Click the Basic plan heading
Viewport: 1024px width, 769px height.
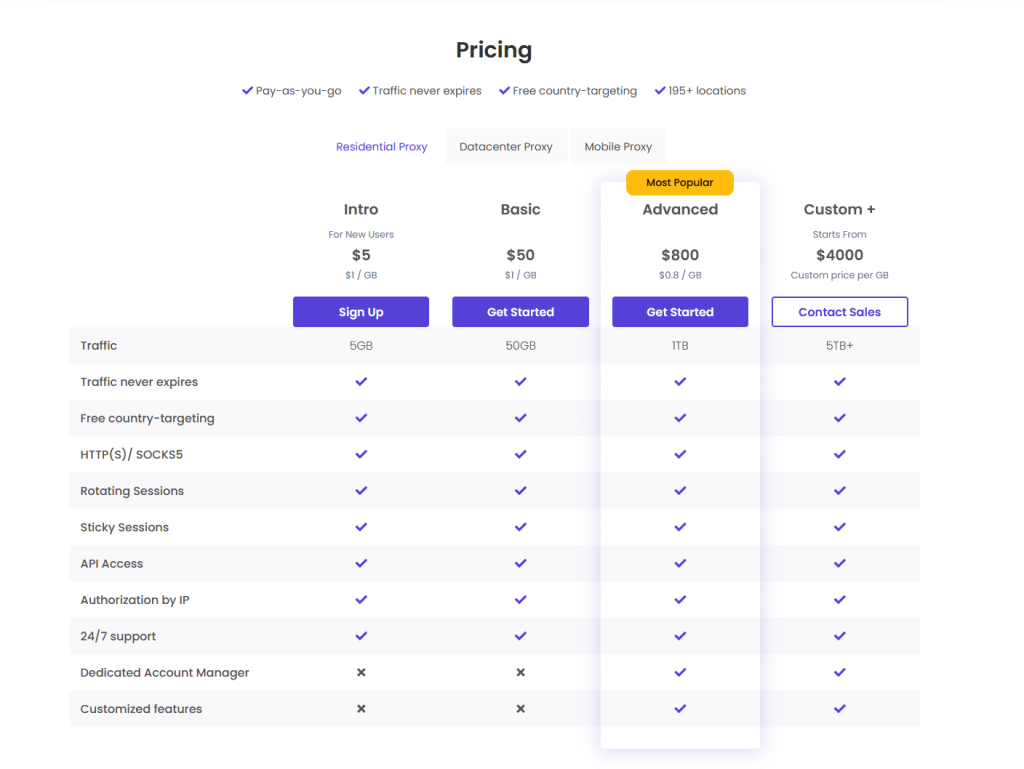(520, 210)
